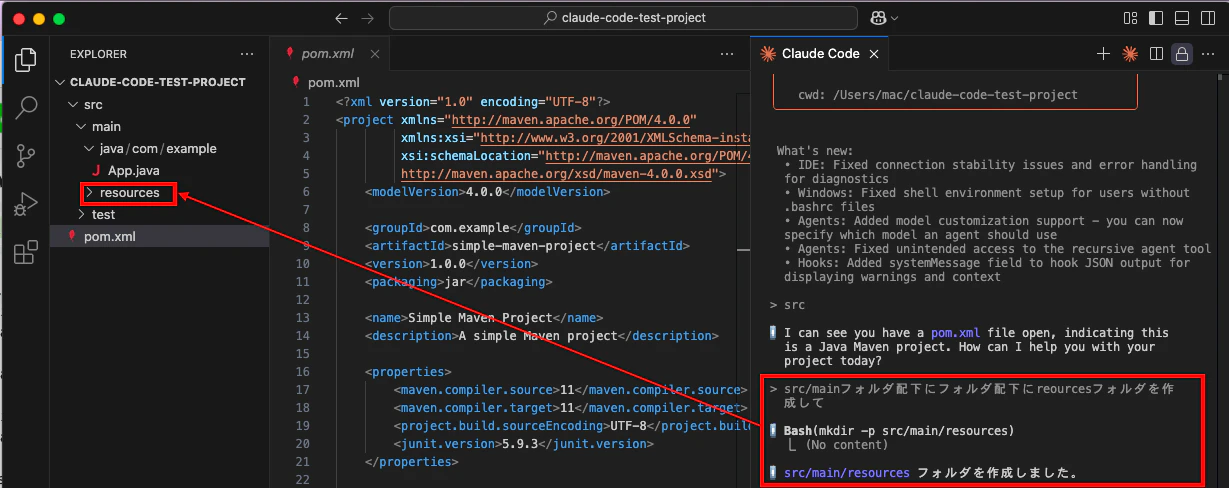Open new terminal with plus icon
1229x488 pixels.
(1104, 54)
